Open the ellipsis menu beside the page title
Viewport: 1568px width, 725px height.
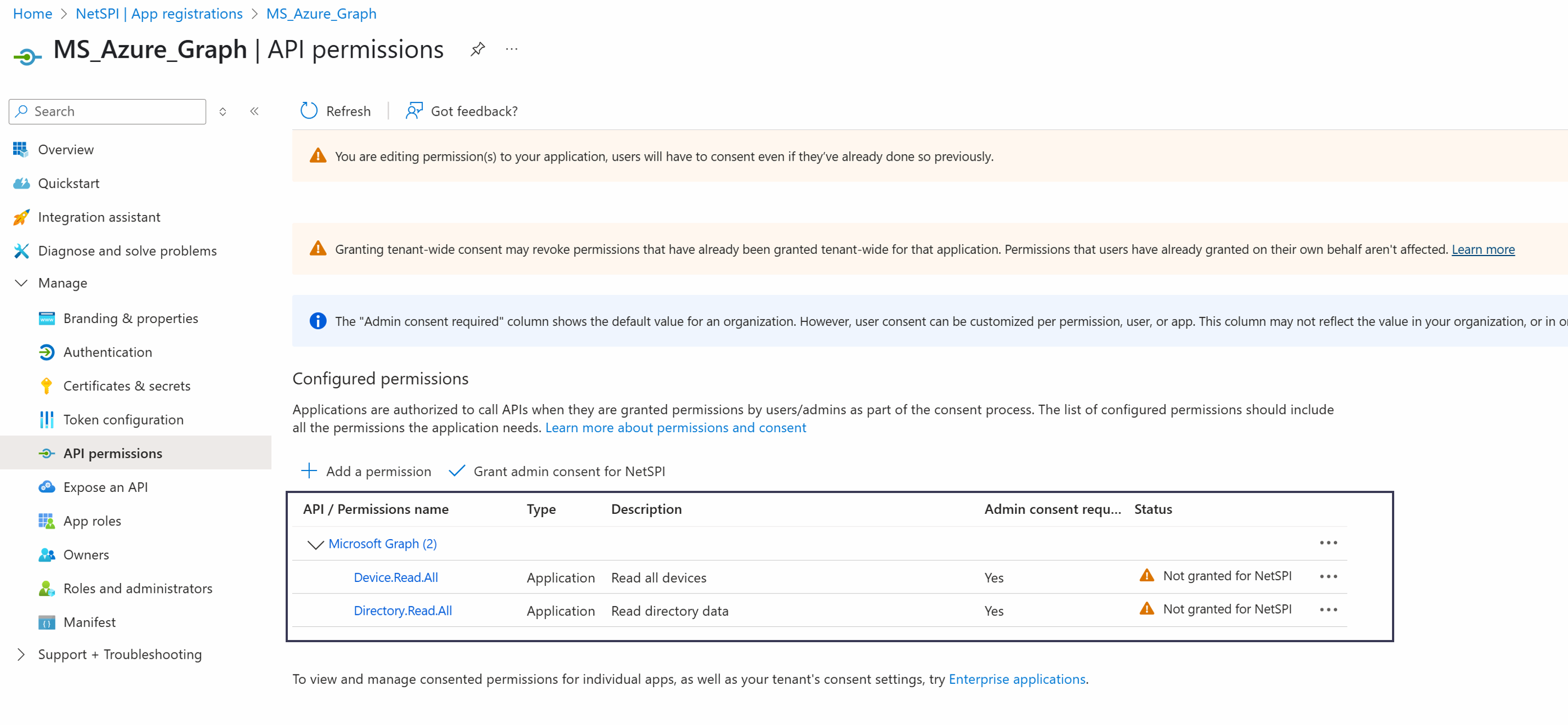[x=512, y=49]
